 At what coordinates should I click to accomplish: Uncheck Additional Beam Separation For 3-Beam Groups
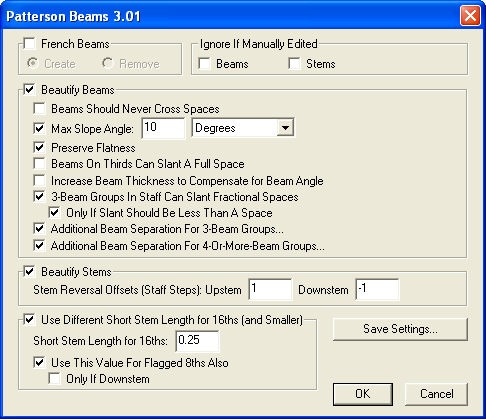coord(39,229)
